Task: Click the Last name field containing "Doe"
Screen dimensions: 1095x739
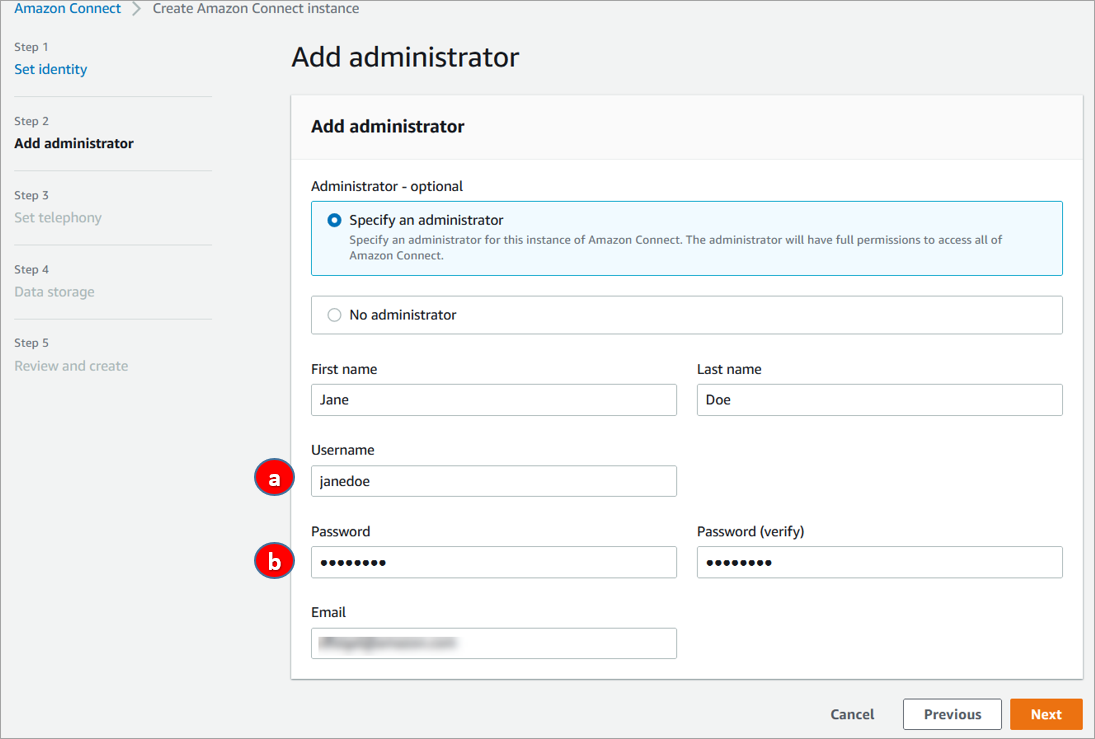Action: click(x=879, y=400)
